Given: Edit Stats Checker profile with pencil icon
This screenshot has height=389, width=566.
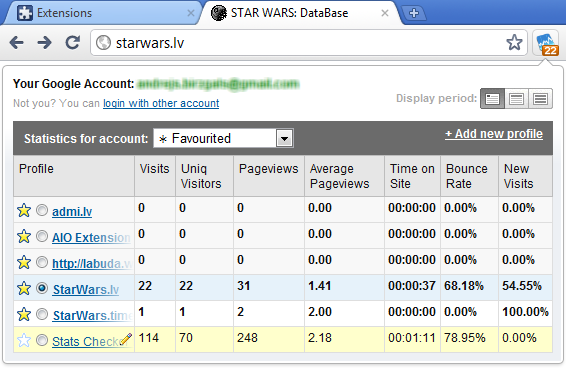Looking at the screenshot, I should 126,339.
